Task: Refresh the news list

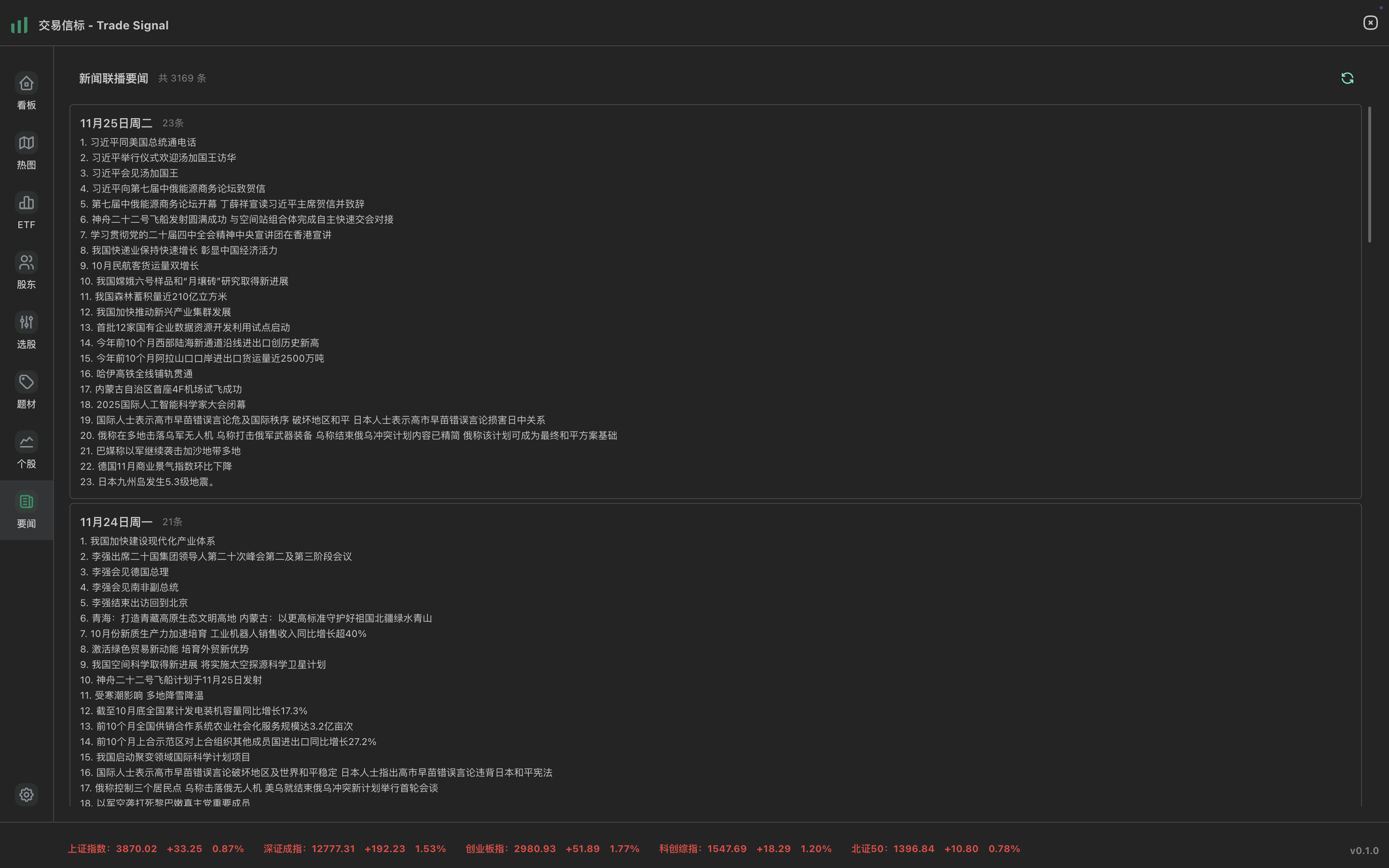Action: (1347, 78)
